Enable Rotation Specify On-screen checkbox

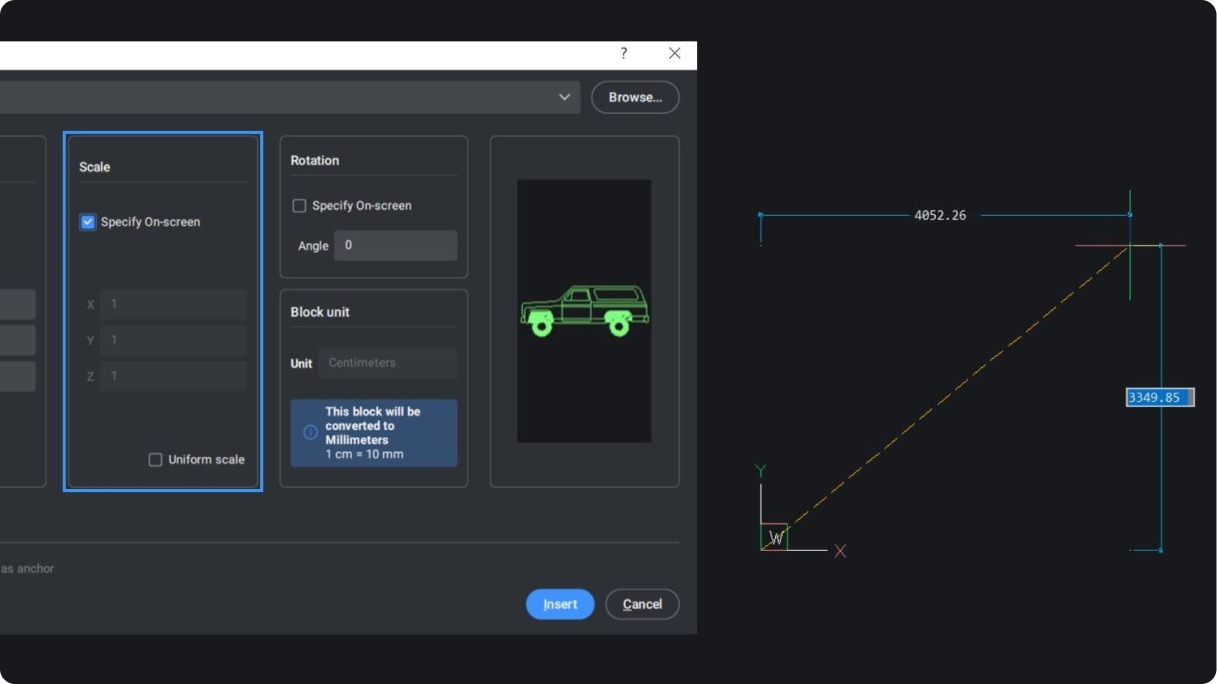click(299, 206)
